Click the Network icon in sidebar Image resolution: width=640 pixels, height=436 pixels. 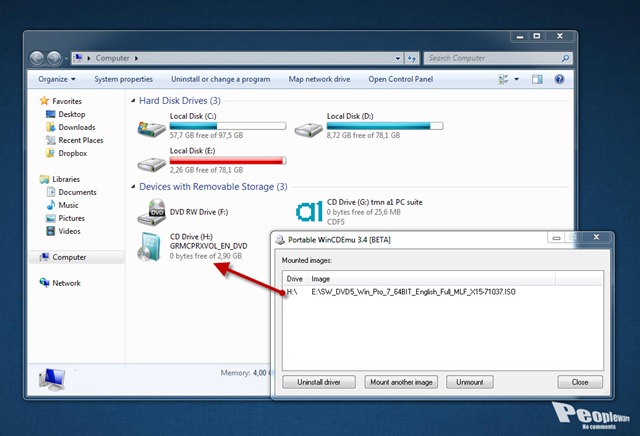point(44,283)
